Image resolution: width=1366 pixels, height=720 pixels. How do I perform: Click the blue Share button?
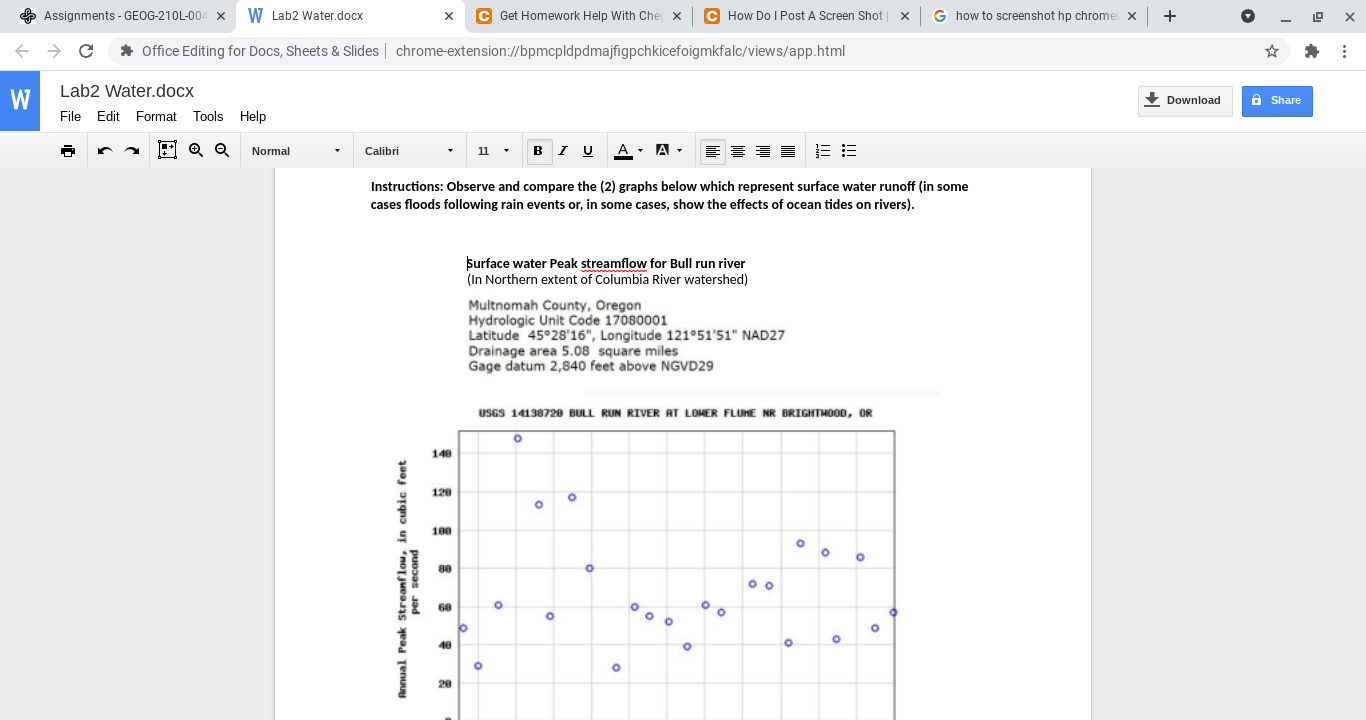tap(1277, 101)
